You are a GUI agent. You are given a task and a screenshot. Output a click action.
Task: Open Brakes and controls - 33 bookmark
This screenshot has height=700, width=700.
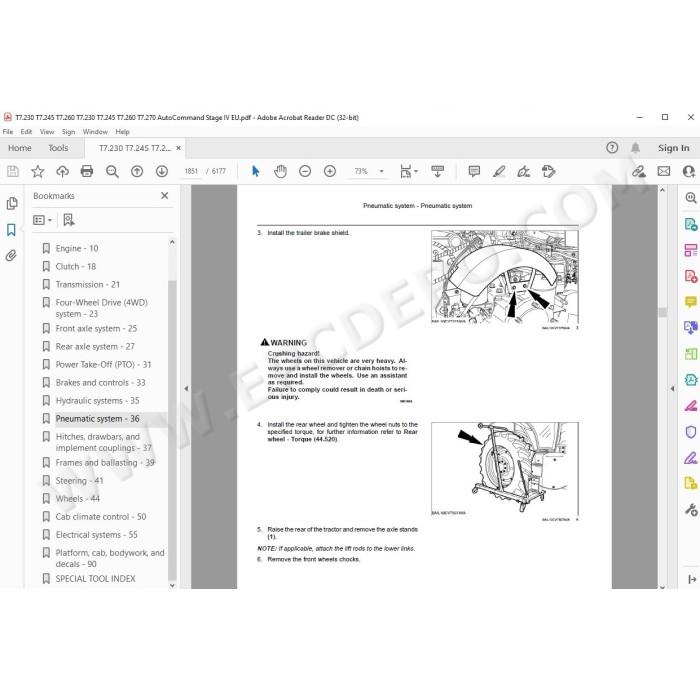click(x=100, y=383)
